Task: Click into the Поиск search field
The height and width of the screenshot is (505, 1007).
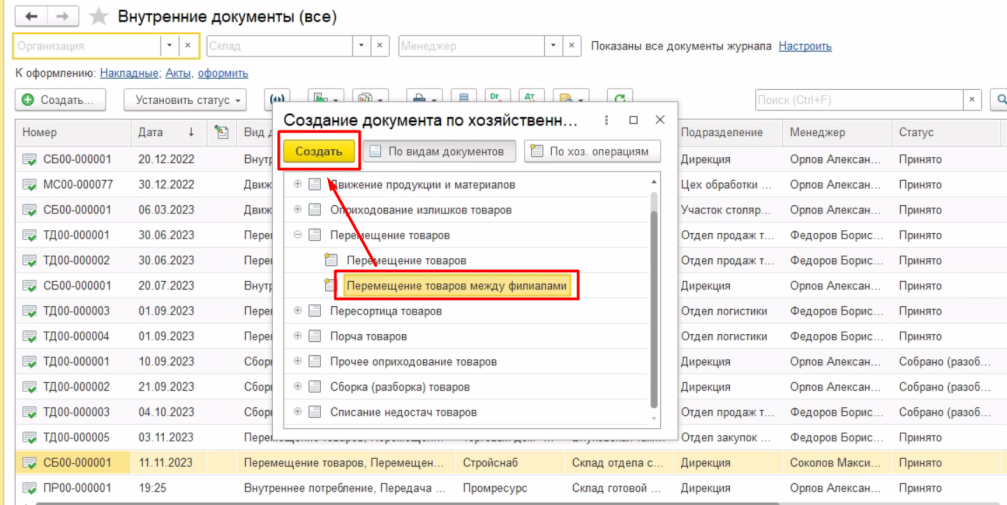Action: pos(858,100)
